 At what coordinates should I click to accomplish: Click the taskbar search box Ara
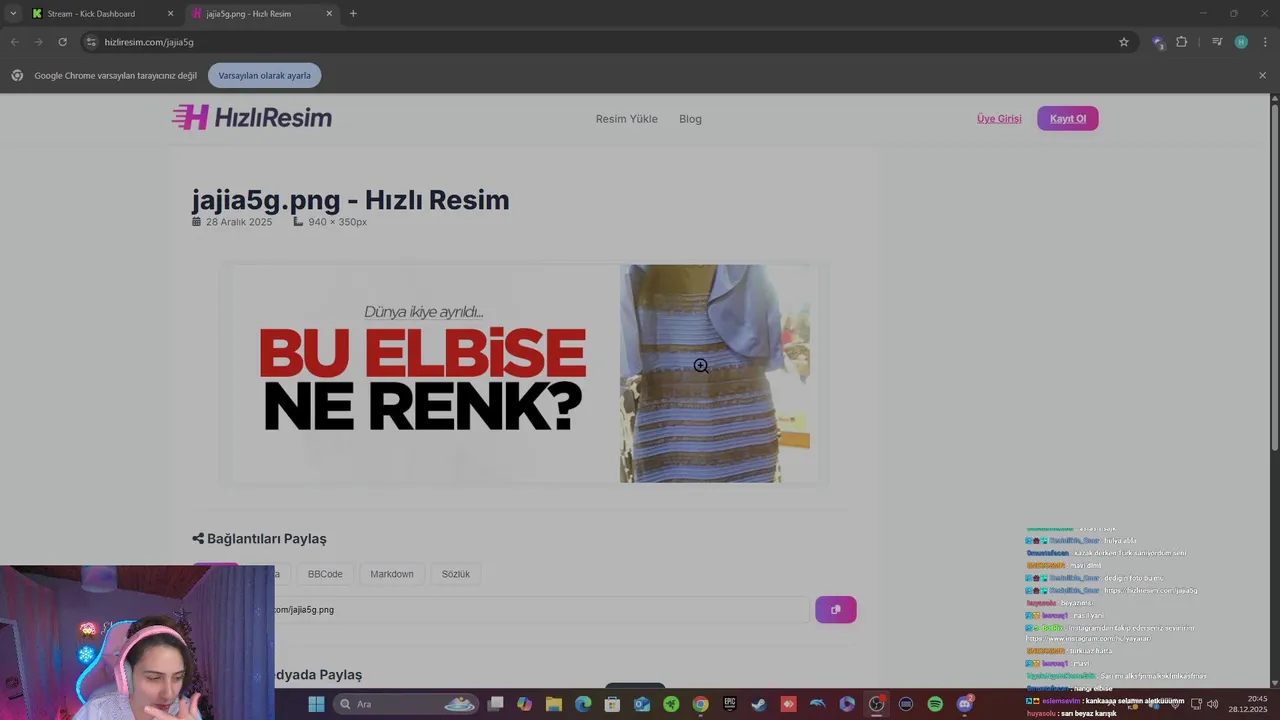[x=408, y=704]
